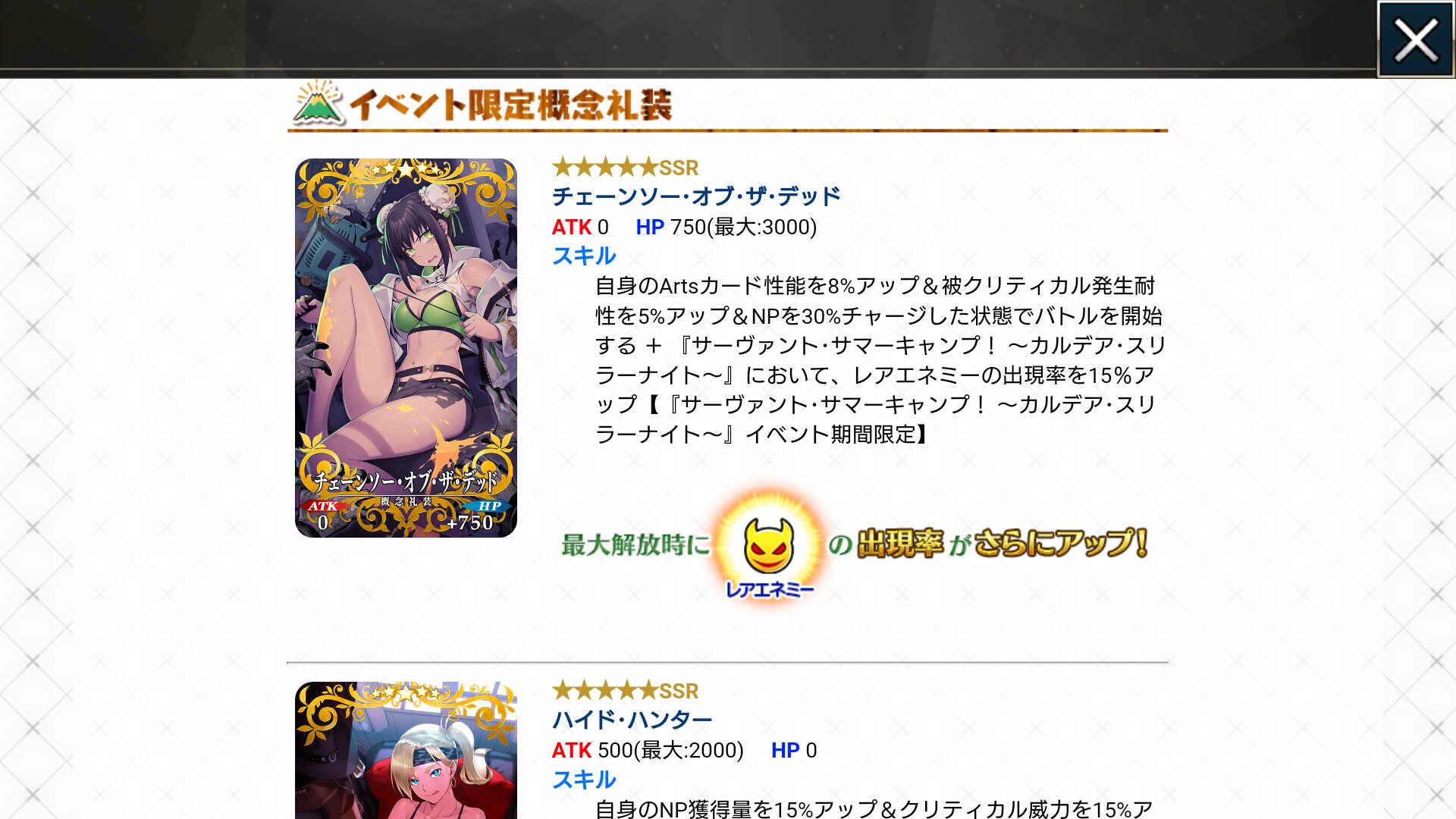Click the ATK 500(最大:2000) stat line
The image size is (1456, 819).
[648, 750]
